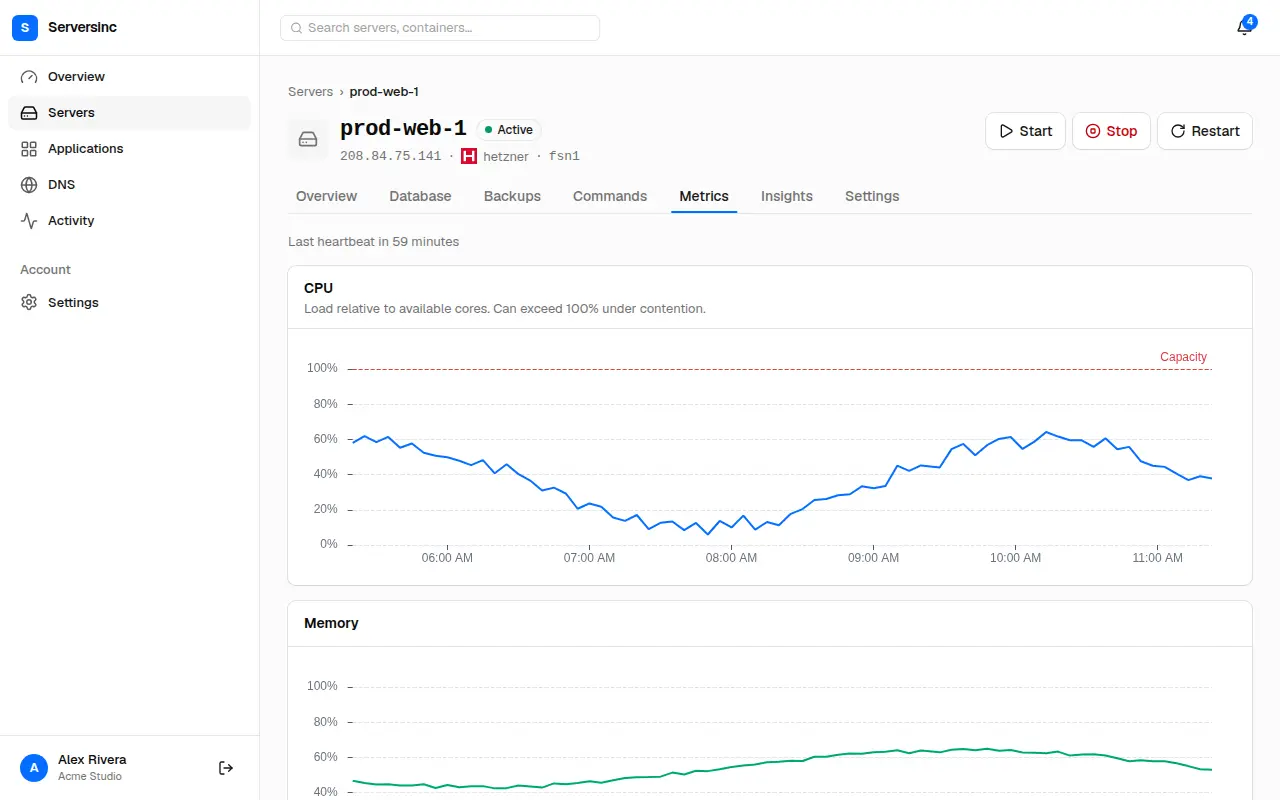Click the Capacity label on CPU chart
Image resolution: width=1280 pixels, height=800 pixels.
[1183, 357]
